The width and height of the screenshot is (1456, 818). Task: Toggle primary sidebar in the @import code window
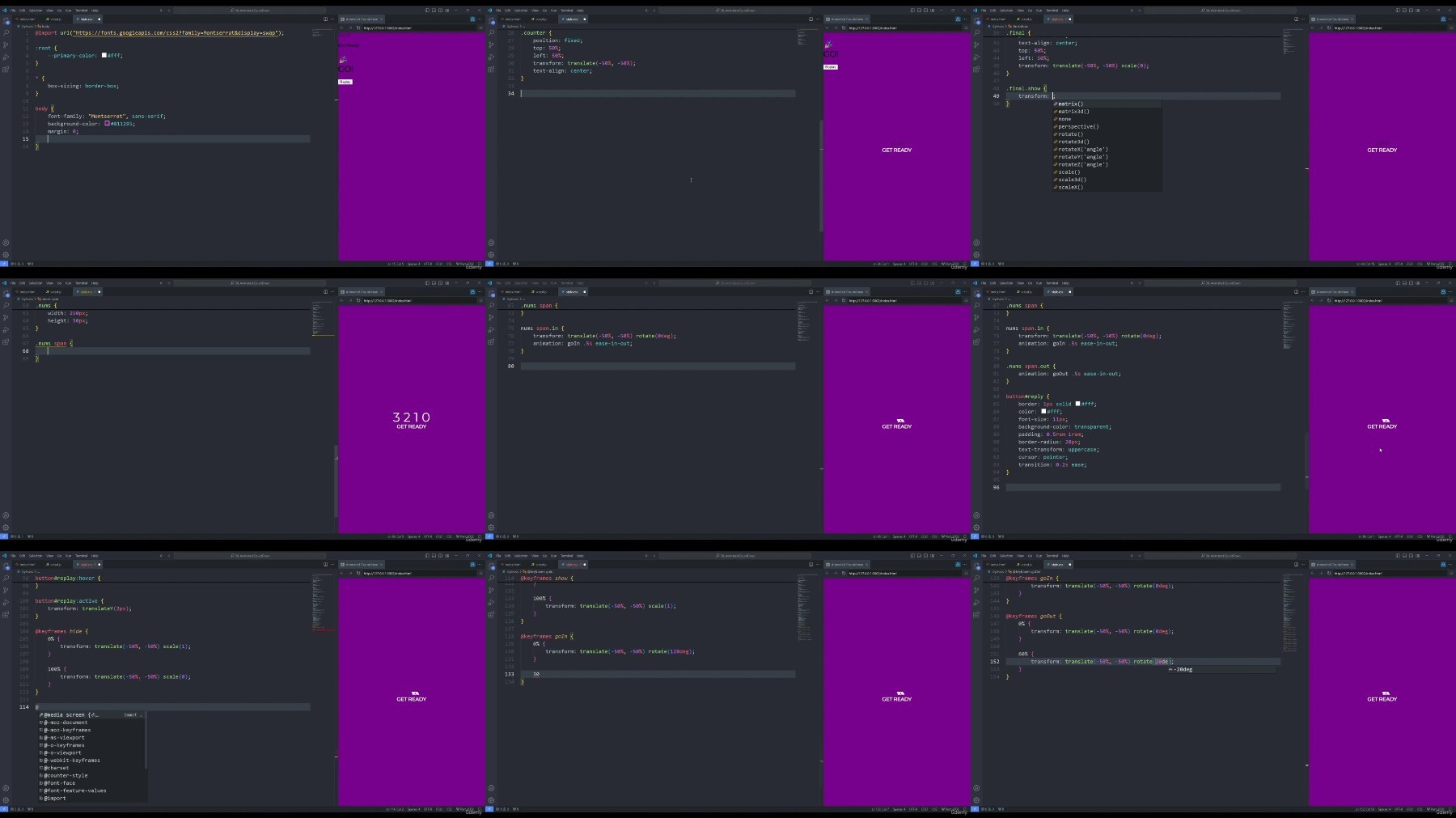pyautogui.click(x=427, y=11)
